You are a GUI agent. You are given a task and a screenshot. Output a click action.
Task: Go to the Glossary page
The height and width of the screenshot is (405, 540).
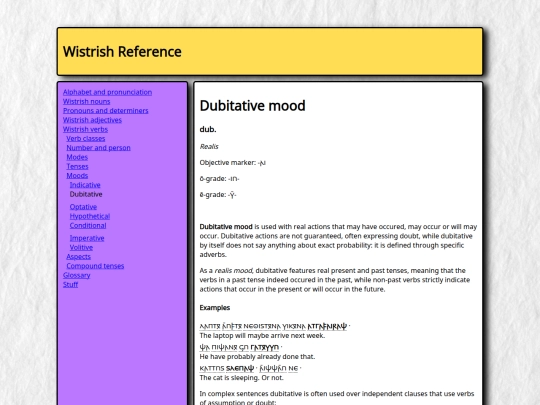tap(76, 275)
